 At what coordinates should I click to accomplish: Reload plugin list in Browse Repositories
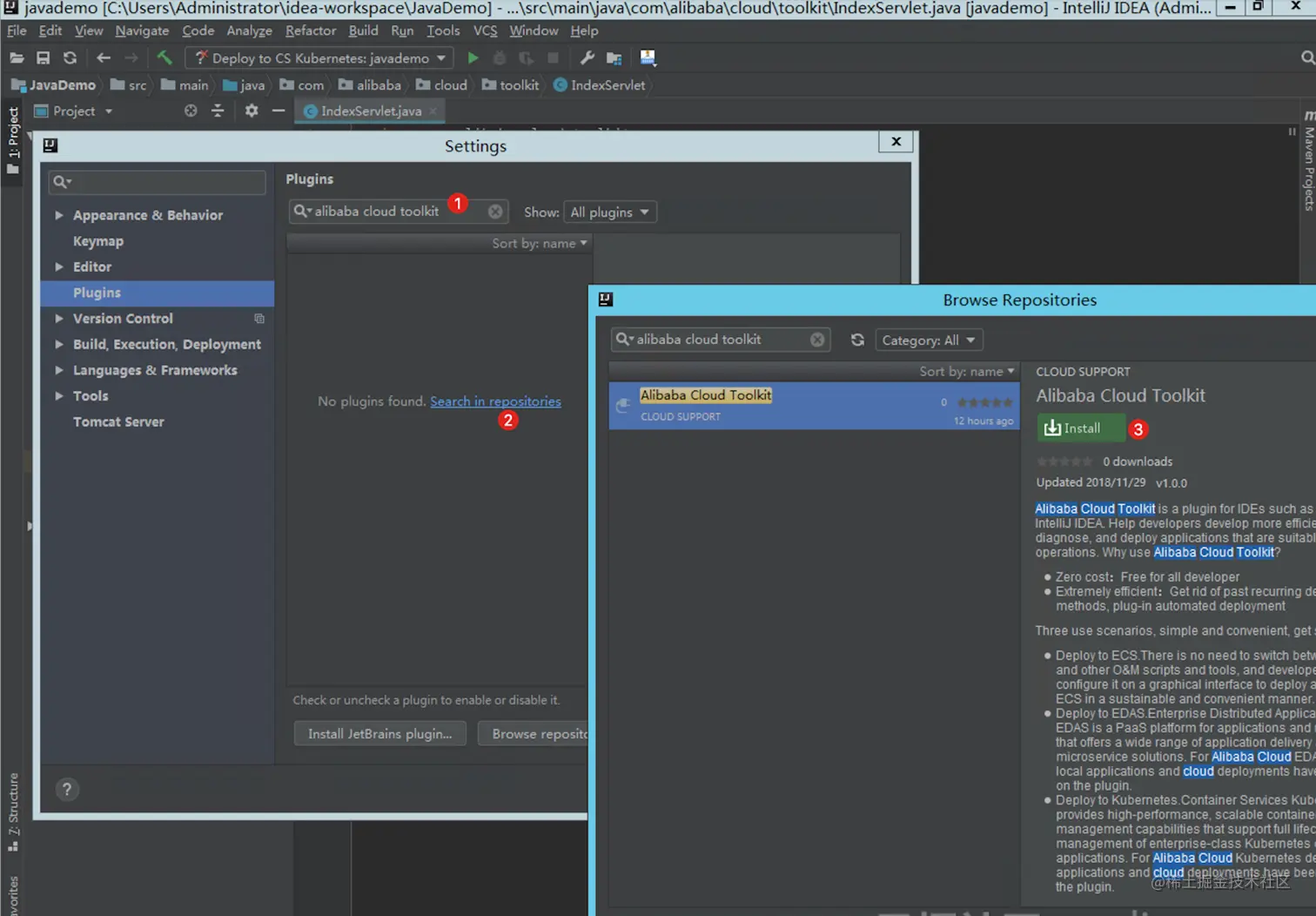857,340
